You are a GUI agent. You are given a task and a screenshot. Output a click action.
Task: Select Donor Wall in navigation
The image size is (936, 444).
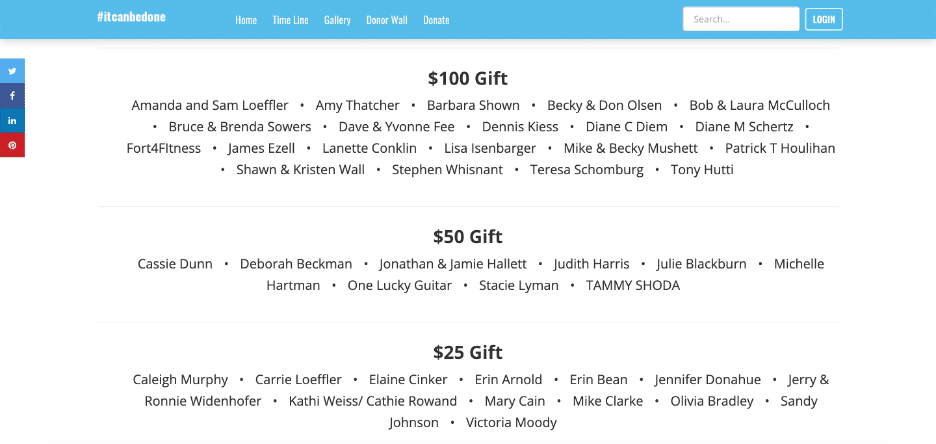click(x=387, y=20)
